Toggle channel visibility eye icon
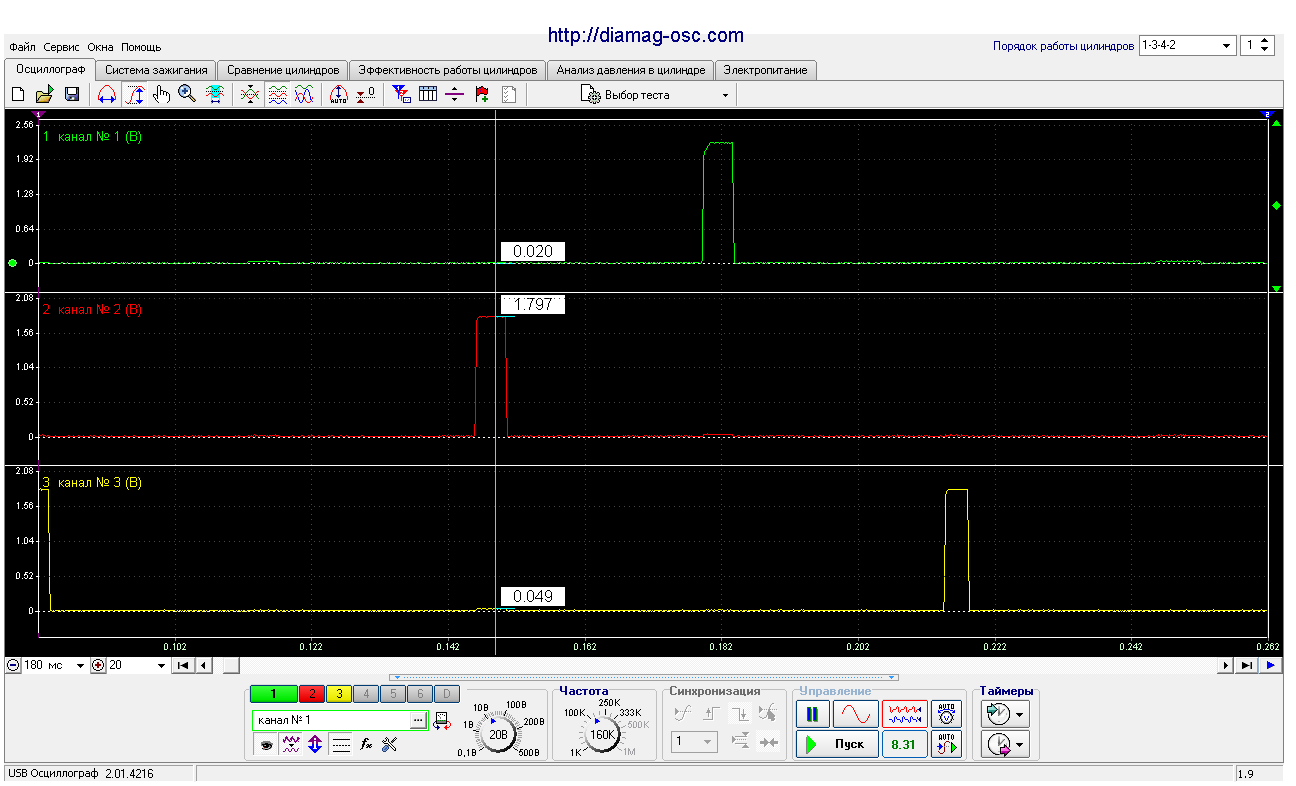Screen dimensions: 1296x786 (266, 744)
